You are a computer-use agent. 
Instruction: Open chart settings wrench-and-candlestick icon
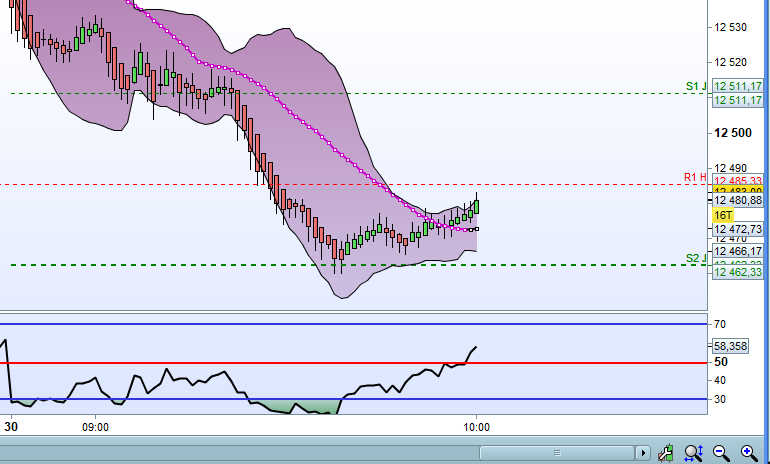[666, 452]
